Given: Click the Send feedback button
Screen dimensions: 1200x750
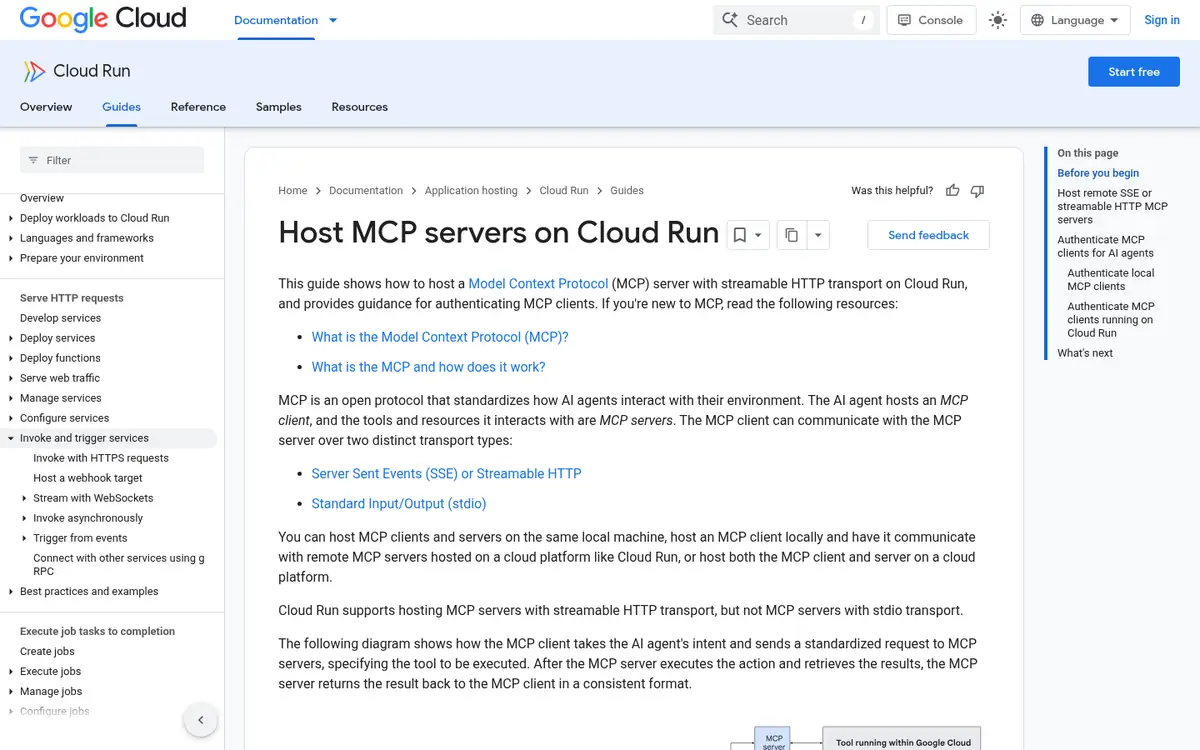Looking at the screenshot, I should 929,235.
